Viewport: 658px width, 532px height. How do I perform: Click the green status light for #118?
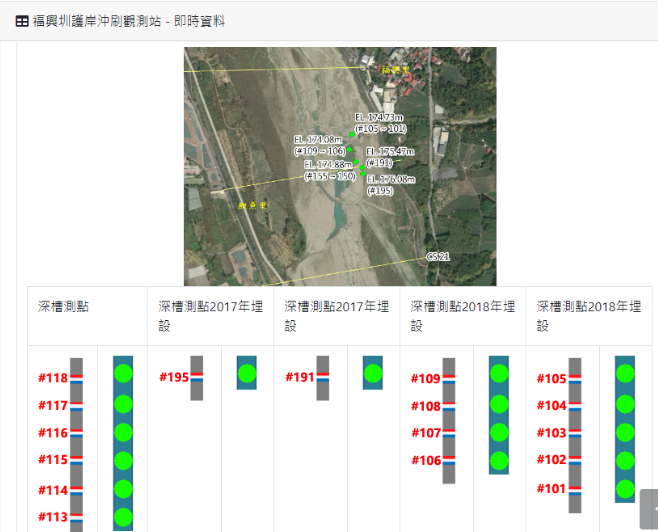click(x=123, y=373)
